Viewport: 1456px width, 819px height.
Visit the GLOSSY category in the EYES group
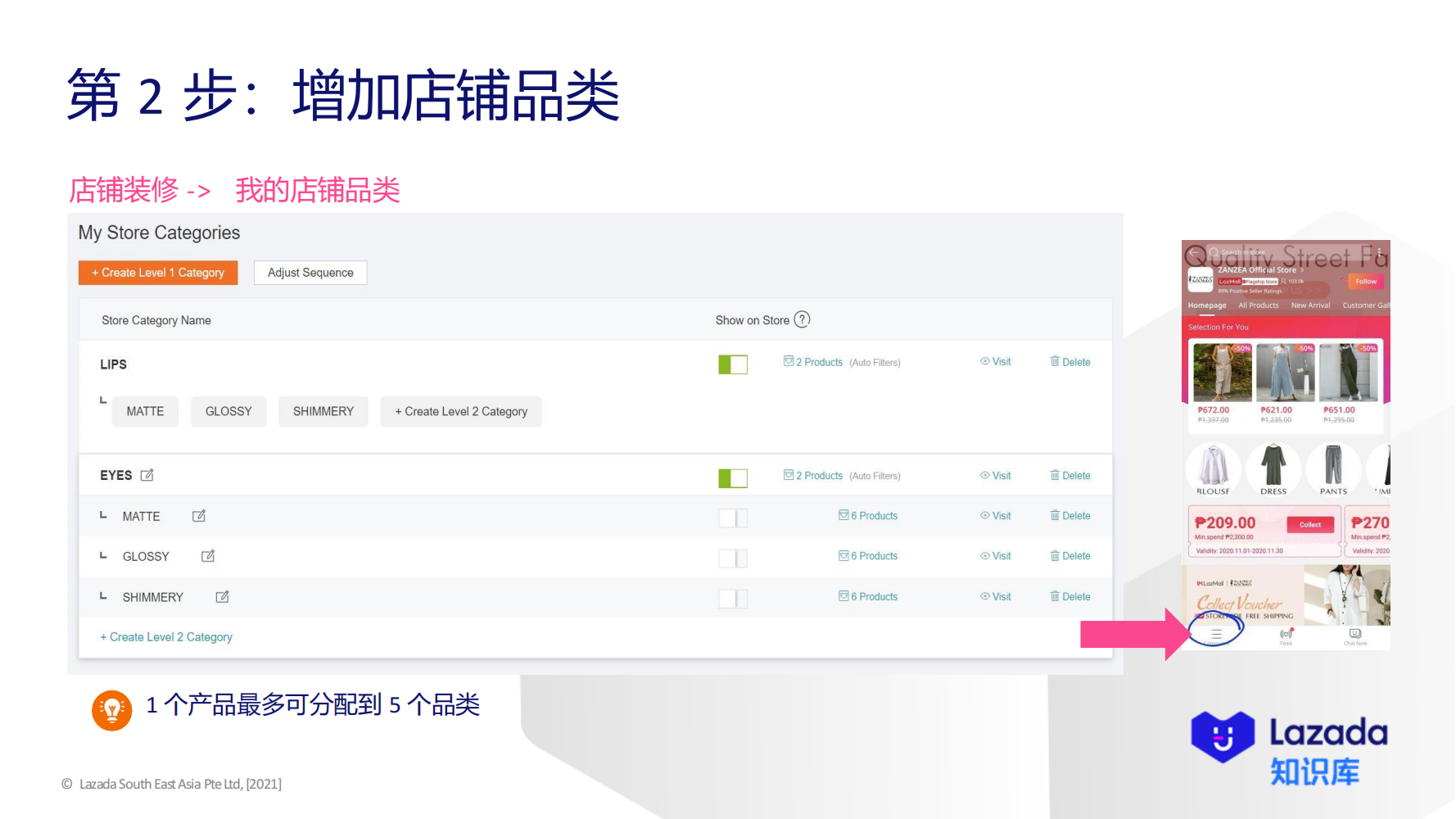click(x=996, y=556)
